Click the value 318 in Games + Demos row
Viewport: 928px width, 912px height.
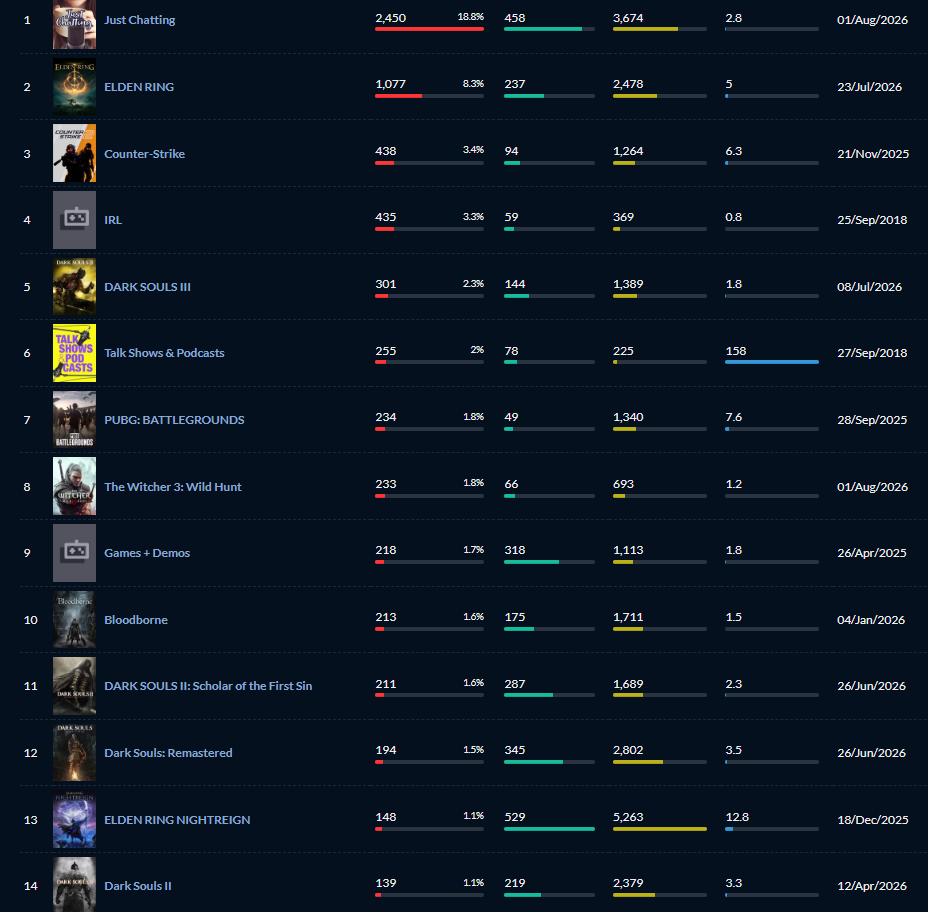point(514,550)
